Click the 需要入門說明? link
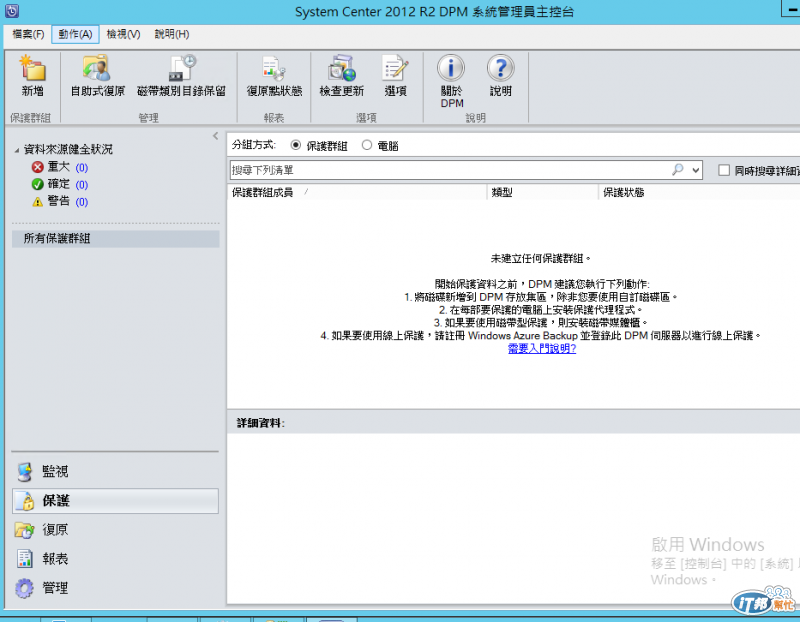The width and height of the screenshot is (800, 622). [542, 349]
